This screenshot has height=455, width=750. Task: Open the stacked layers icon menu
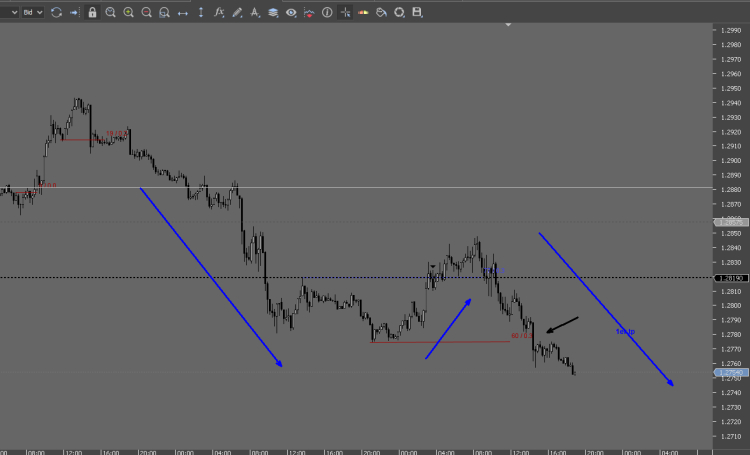(273, 12)
